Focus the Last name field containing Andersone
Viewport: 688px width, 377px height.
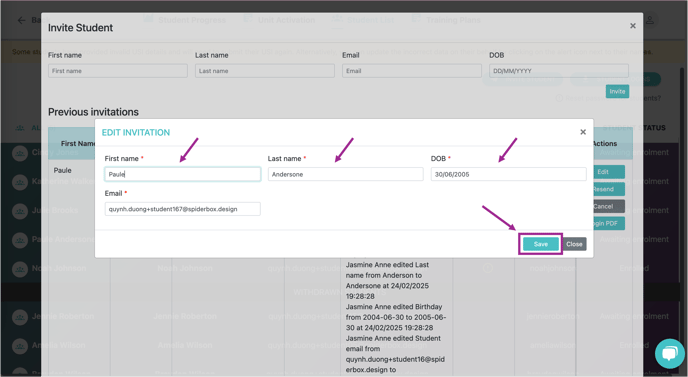(x=346, y=174)
